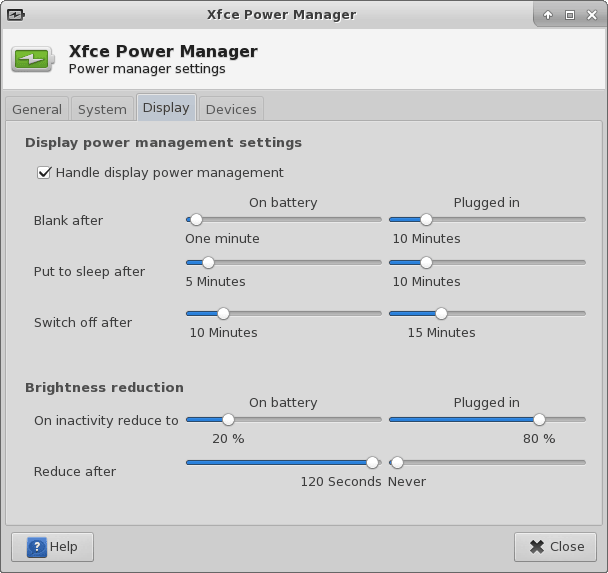
Task: Click the power manager icon in title bar
Action: coord(15,15)
